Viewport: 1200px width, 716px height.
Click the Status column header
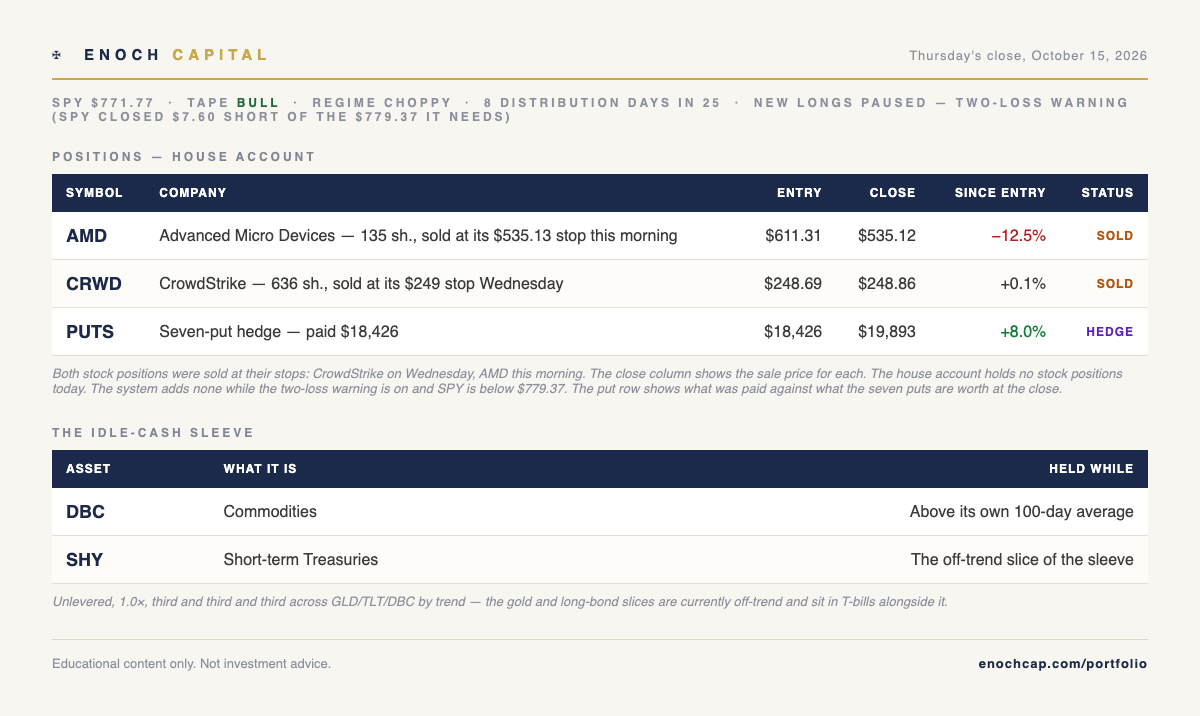click(x=1107, y=193)
